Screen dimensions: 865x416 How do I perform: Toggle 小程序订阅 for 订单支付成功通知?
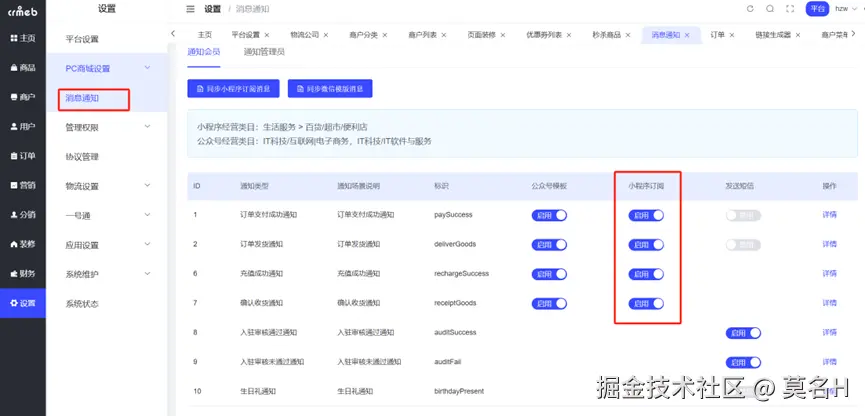click(646, 215)
